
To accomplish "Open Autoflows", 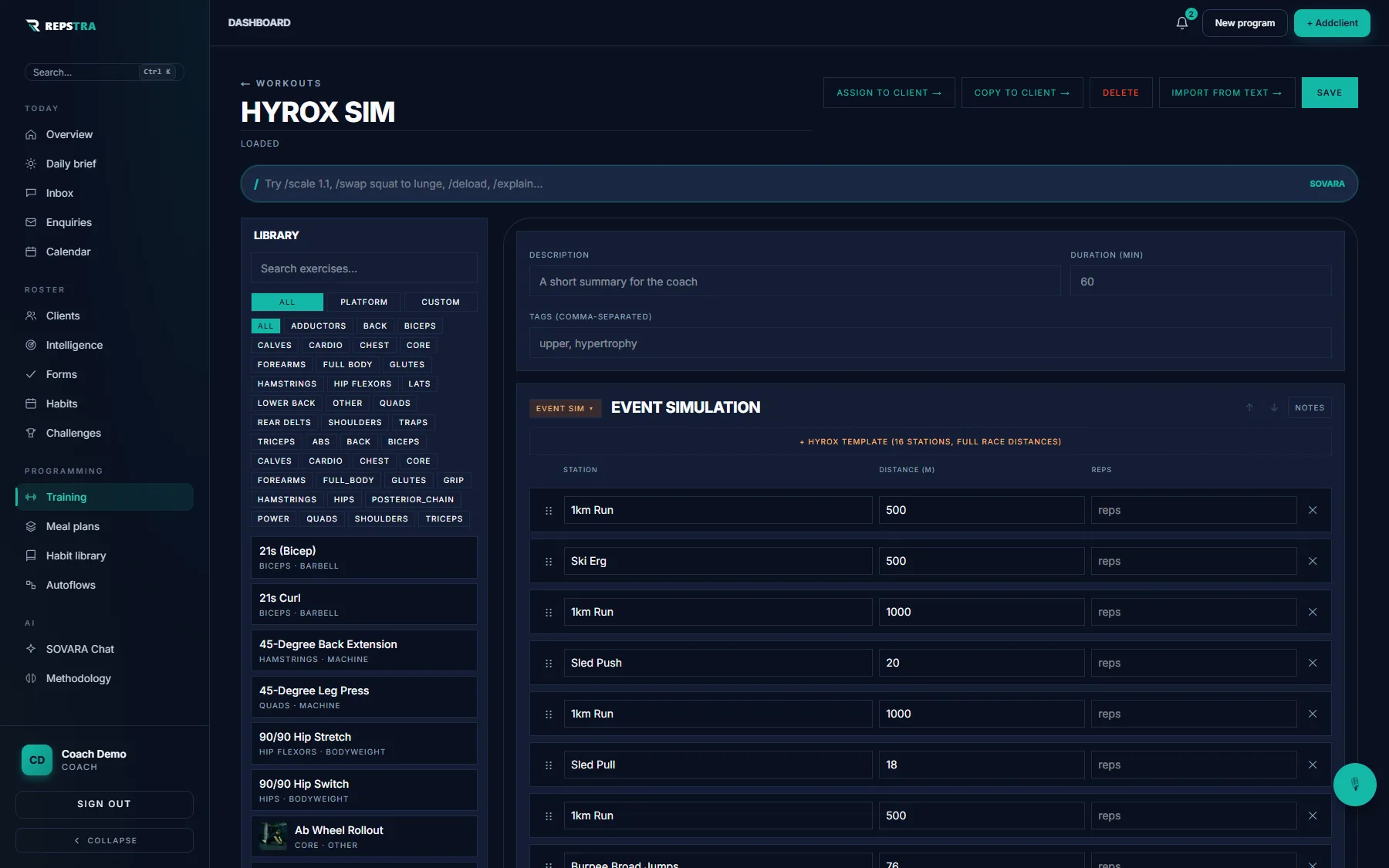I will pos(104,585).
